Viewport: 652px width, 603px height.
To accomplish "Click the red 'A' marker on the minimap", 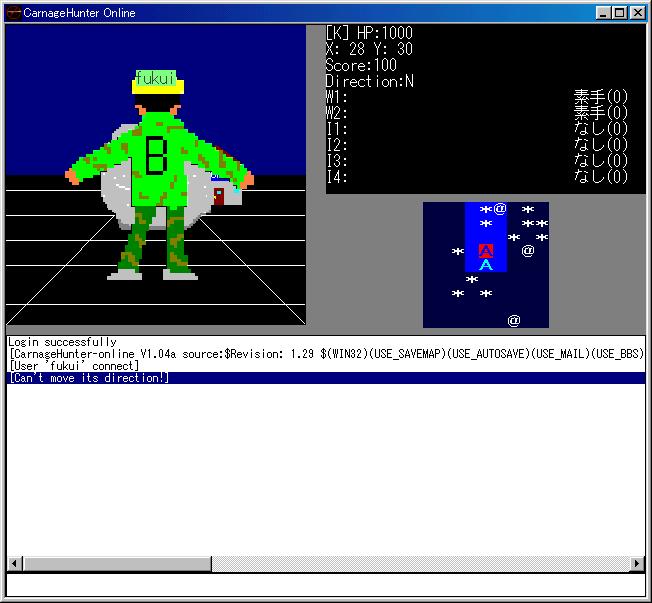I will click(x=486, y=251).
